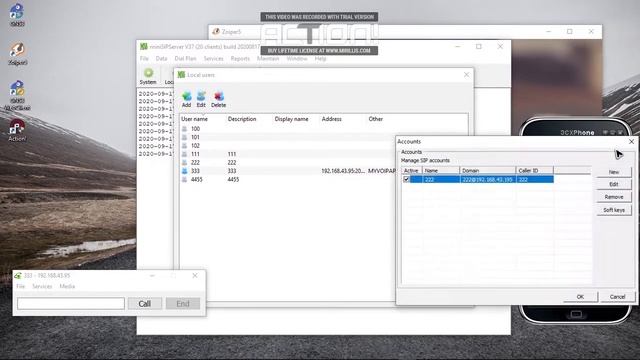Viewport: 640px width, 360px height.
Task: Open the File menu in miniSIPServer
Action: tap(144, 59)
